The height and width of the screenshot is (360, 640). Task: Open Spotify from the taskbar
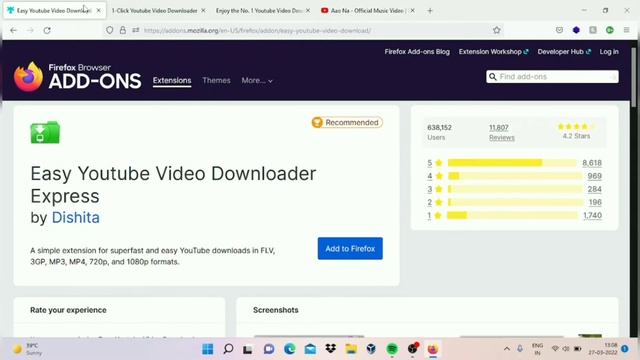[392, 349]
